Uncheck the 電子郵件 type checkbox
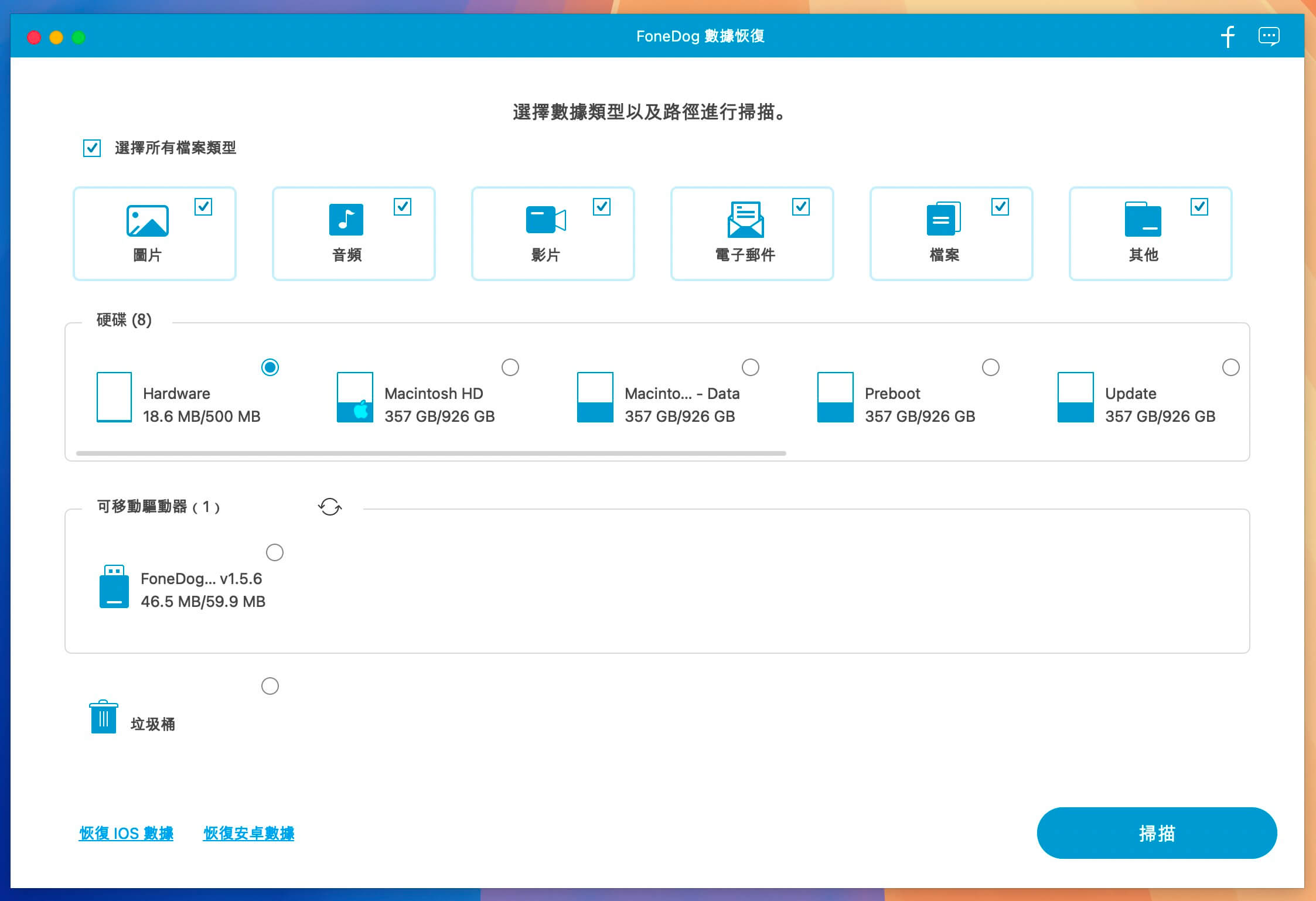Viewport: 1316px width, 901px height. [x=801, y=207]
